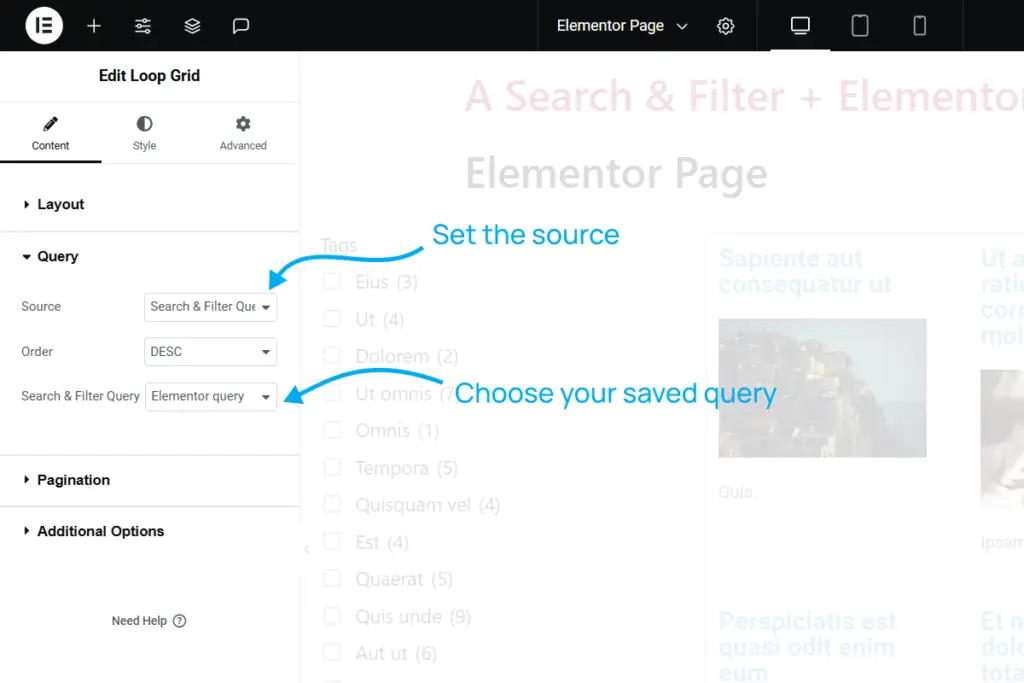Check the Tempora (5) tag checkbox
This screenshot has height=683, width=1024.
[x=332, y=467]
